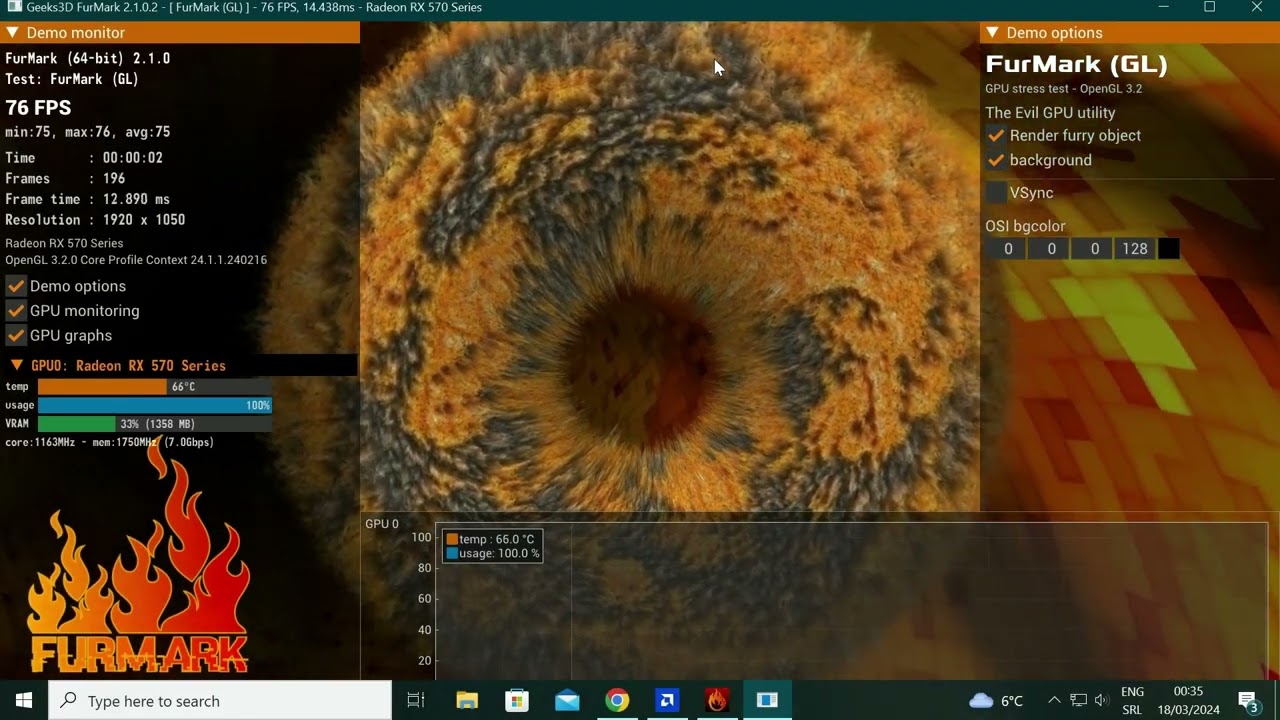Click the first OSI bgcolor value field
Screen dimensions: 1280x720
tap(1007, 249)
